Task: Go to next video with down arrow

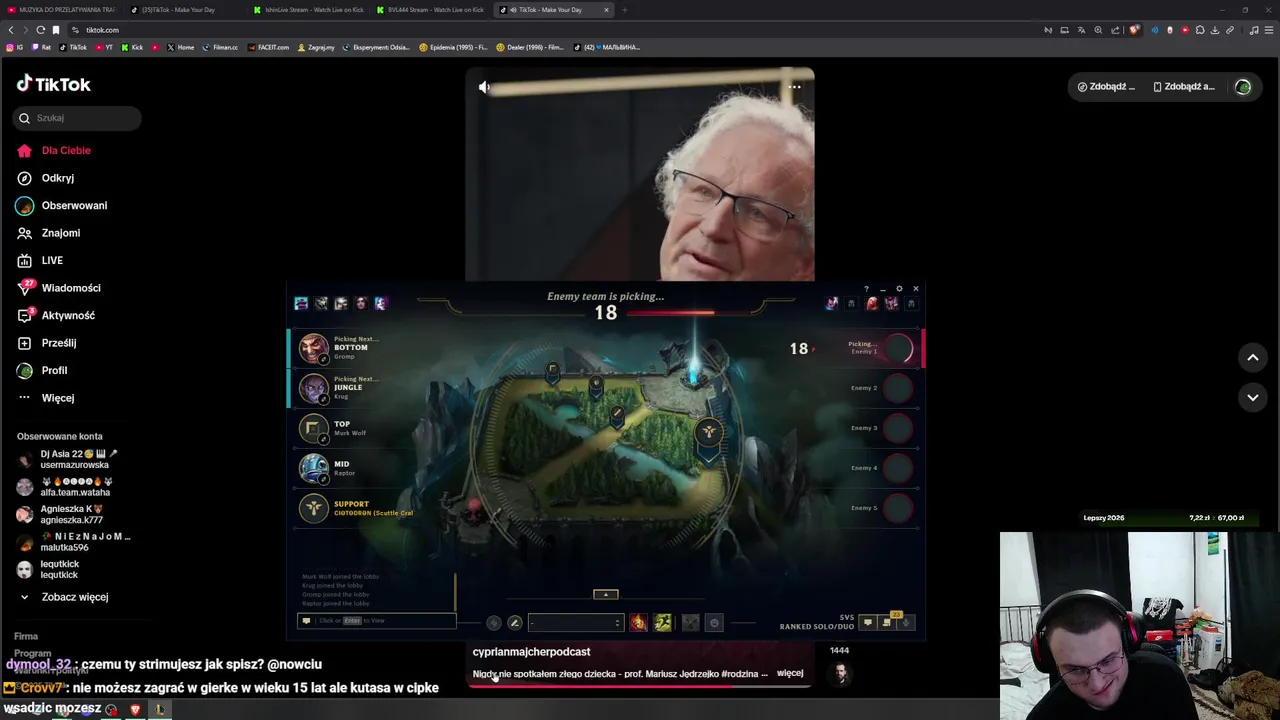Action: 1252,397
